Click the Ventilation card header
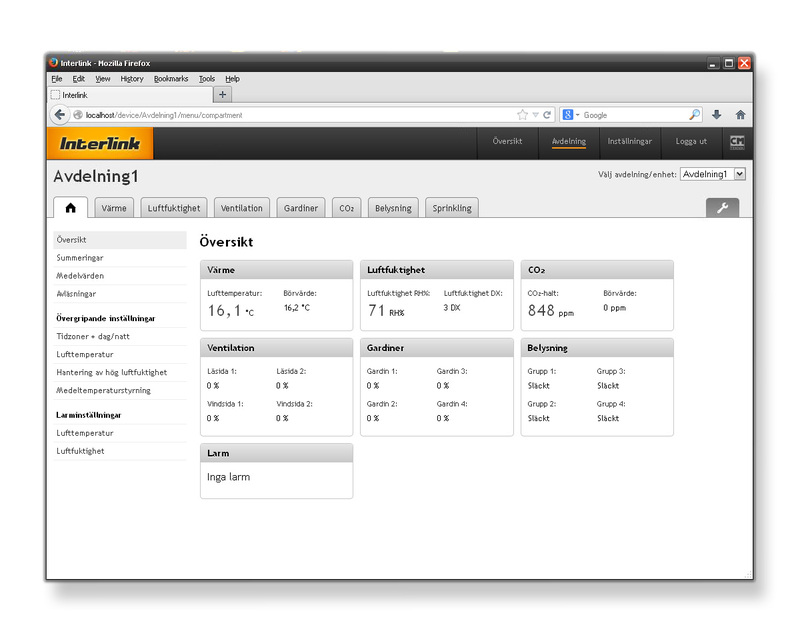The image size is (800, 633). point(277,348)
